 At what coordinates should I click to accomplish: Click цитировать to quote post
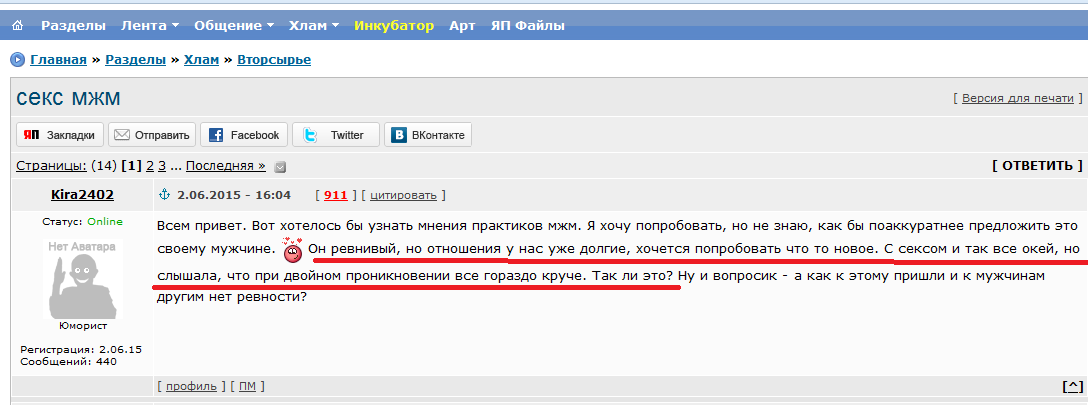click(x=403, y=195)
